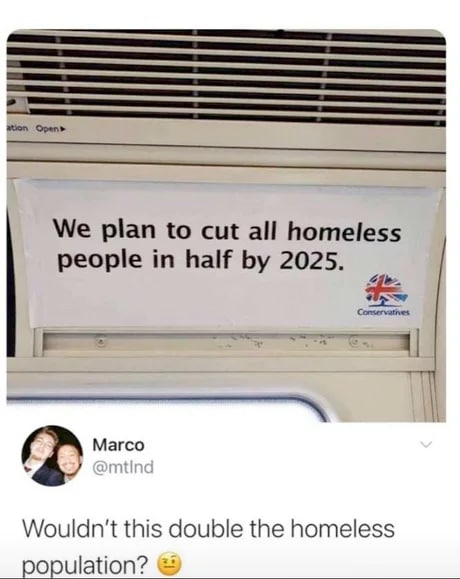Screen dimensions: 460x579
Task: Click the ventilation grille in photo
Action: pos(226,77)
